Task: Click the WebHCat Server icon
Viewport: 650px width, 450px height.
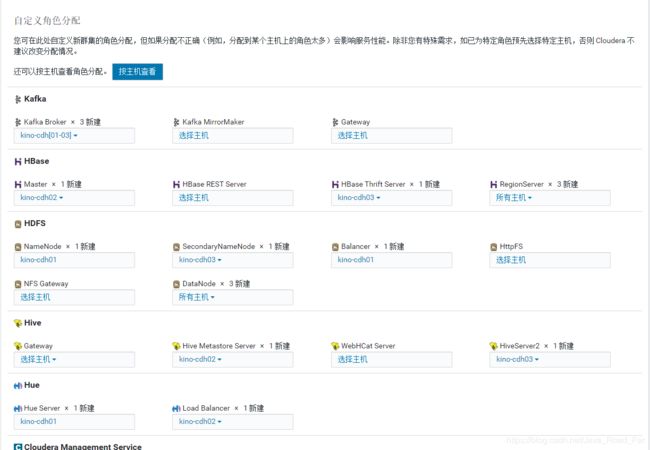Action: [x=335, y=346]
